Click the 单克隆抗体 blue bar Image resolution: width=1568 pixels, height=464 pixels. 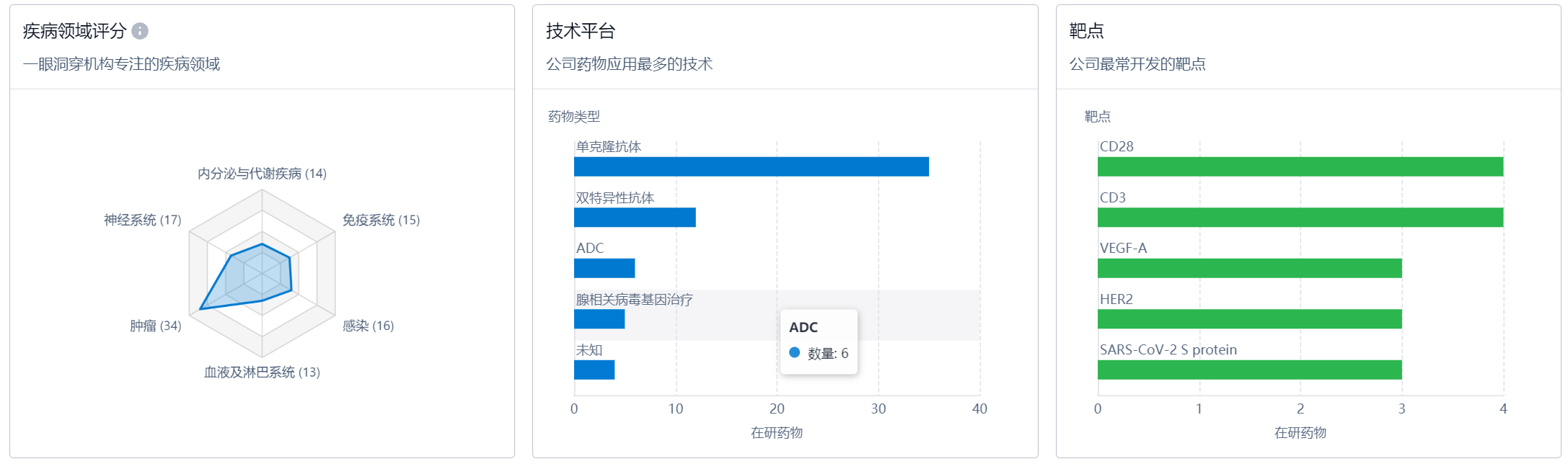click(751, 167)
